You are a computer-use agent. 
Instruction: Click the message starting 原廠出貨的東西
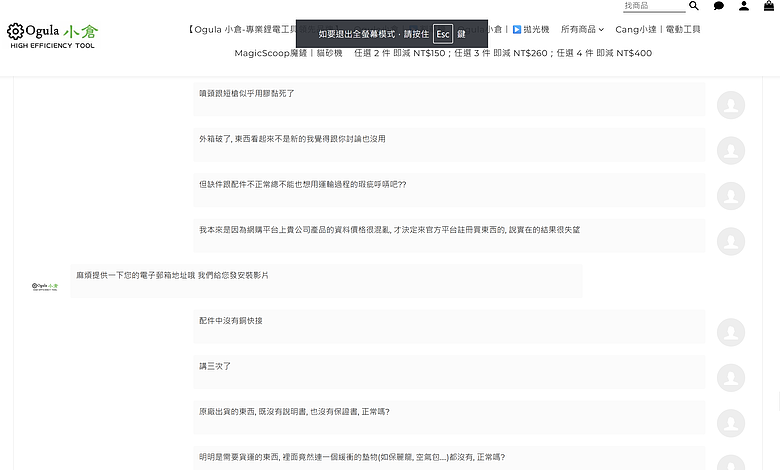449,417
